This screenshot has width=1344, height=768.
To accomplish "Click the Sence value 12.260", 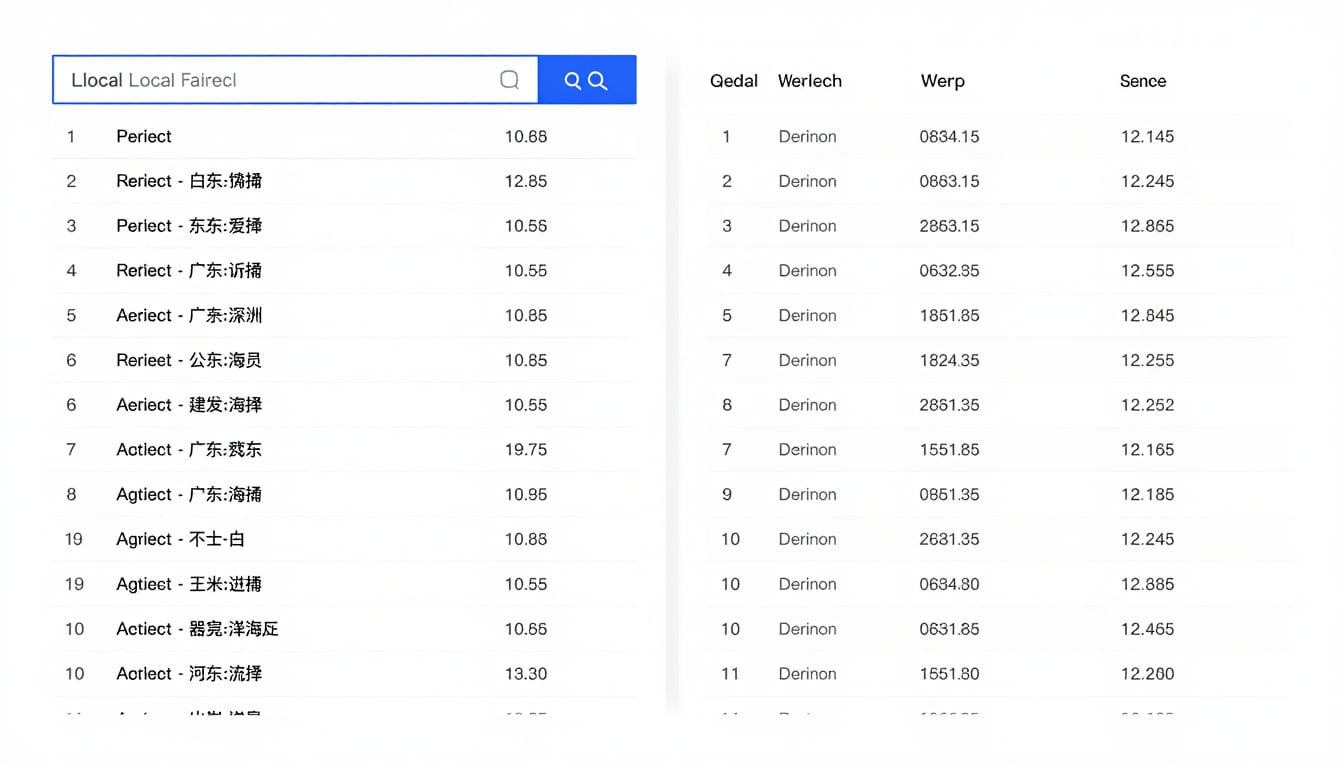I will 1147,674.
